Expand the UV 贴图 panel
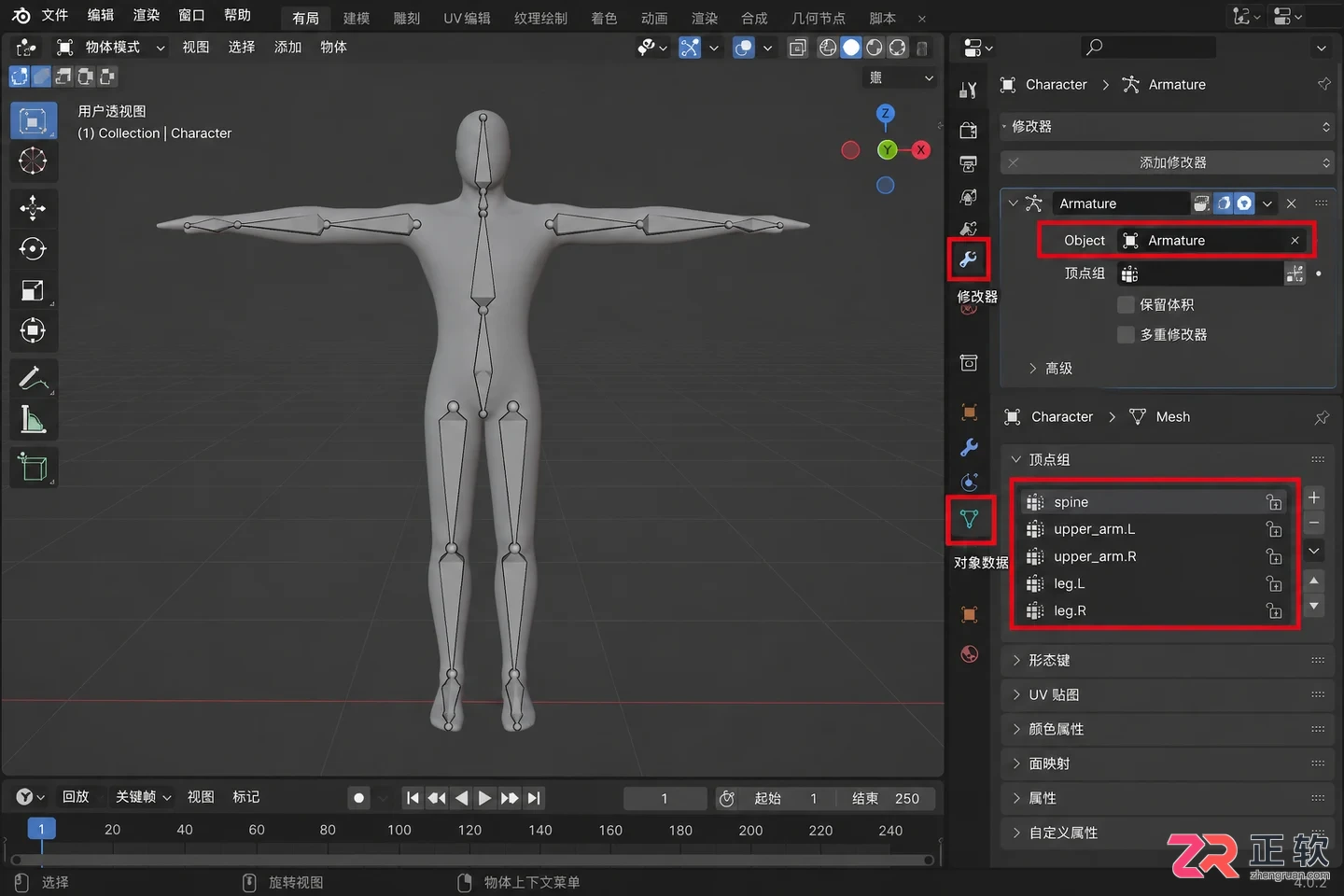Image resolution: width=1344 pixels, height=896 pixels. coord(1168,694)
